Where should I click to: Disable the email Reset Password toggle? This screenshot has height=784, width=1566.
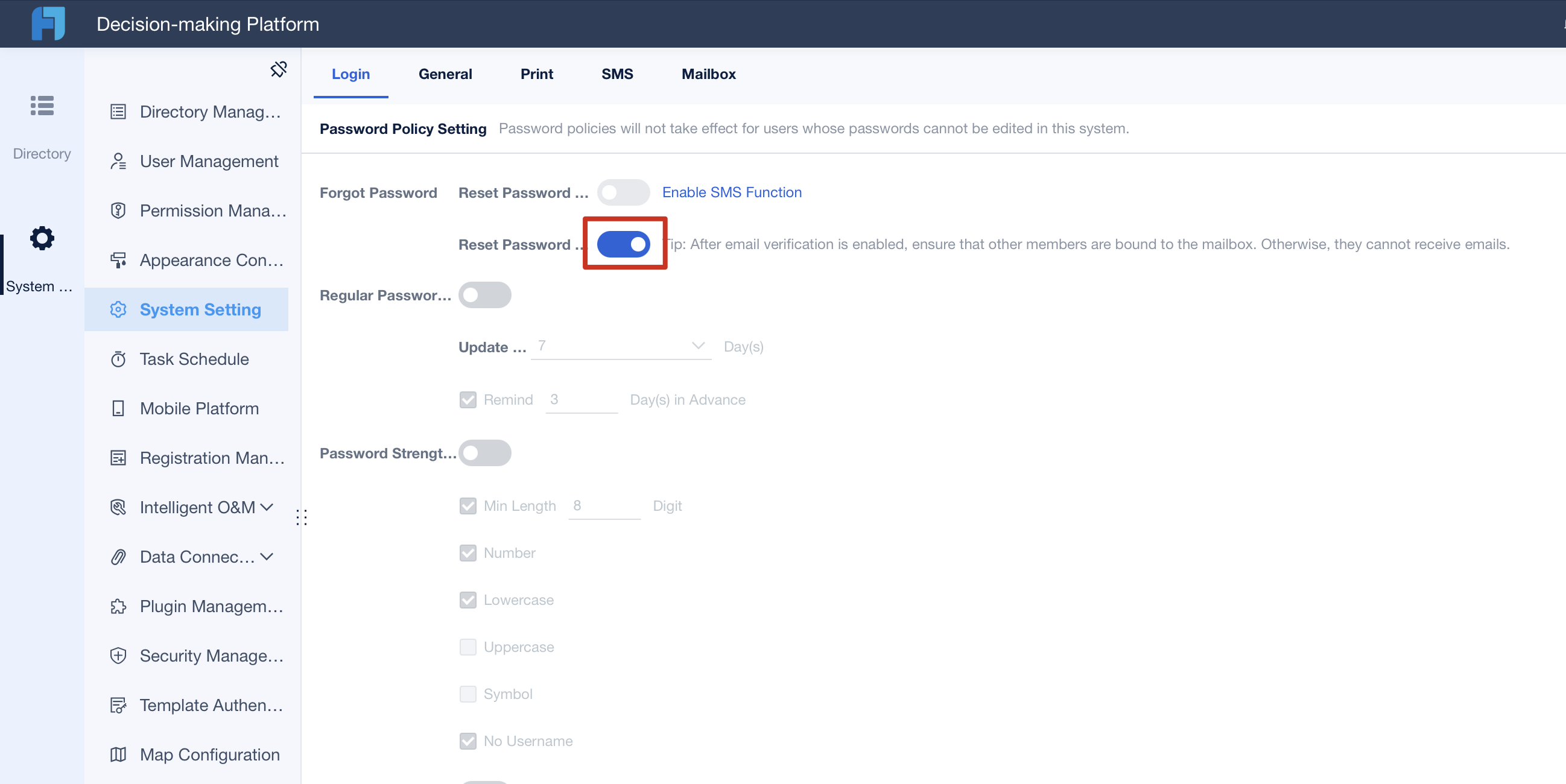point(623,244)
